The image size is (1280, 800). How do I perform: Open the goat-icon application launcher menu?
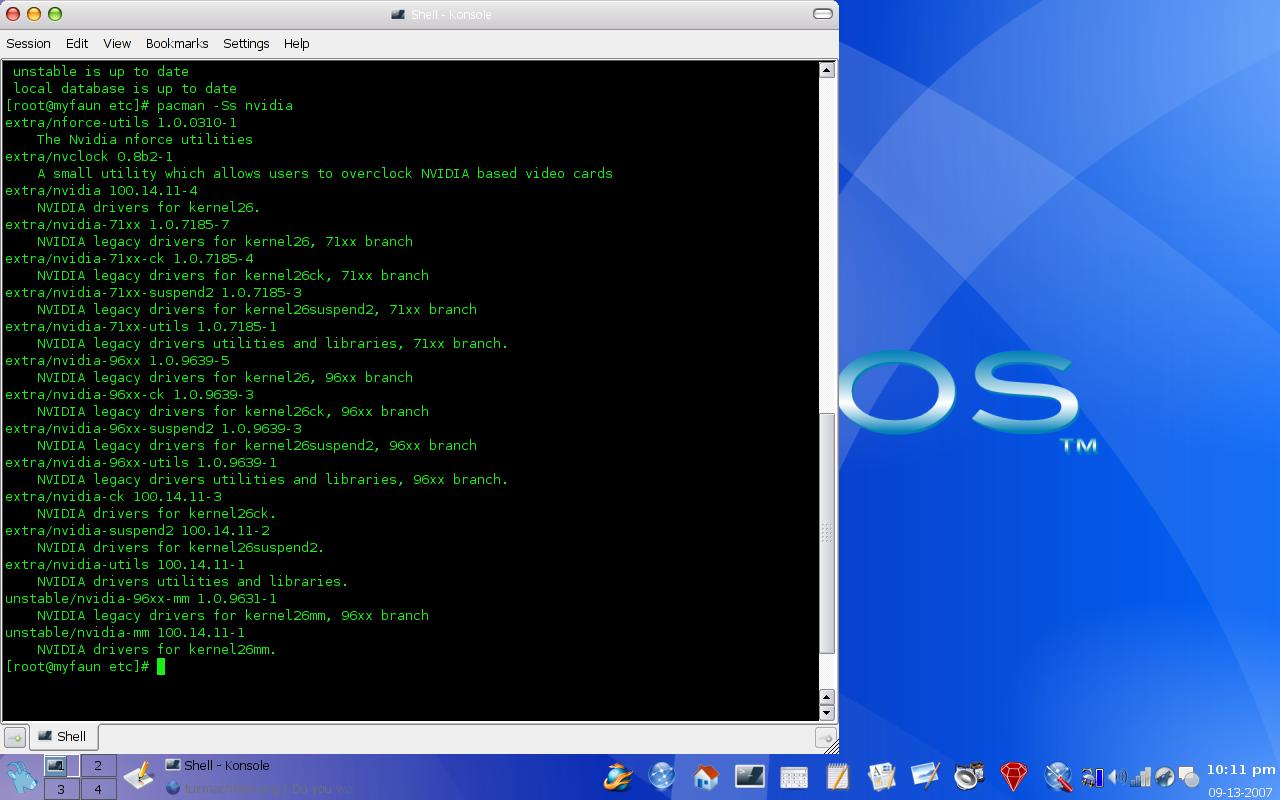pos(21,777)
